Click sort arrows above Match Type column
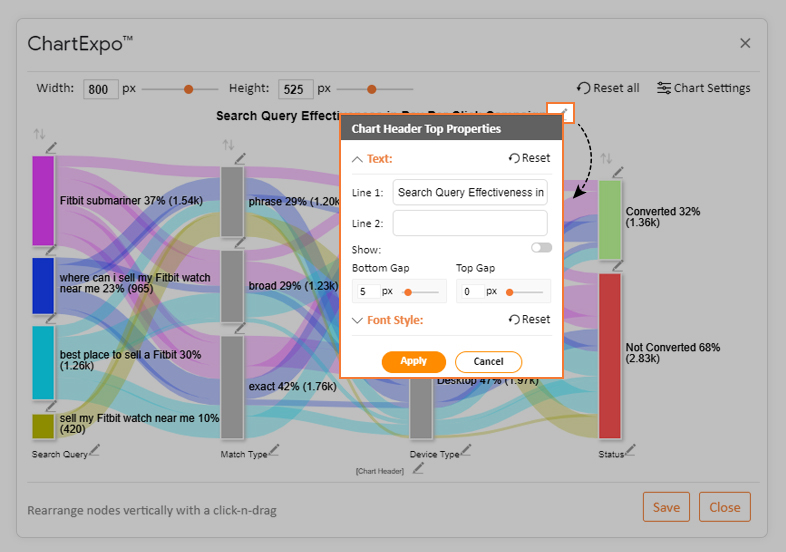 [229, 145]
